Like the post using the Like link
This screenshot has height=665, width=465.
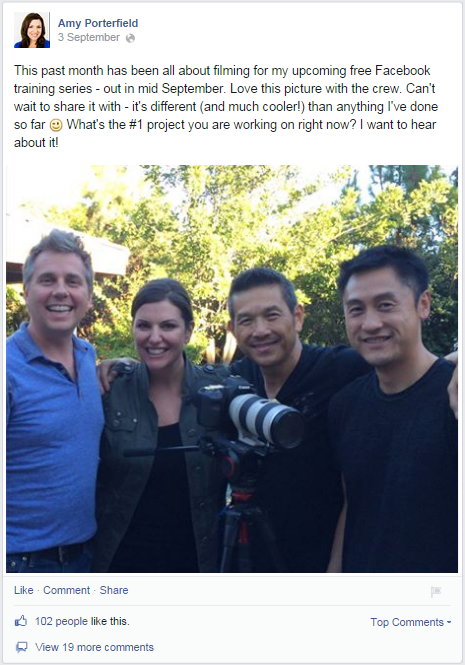(23, 590)
